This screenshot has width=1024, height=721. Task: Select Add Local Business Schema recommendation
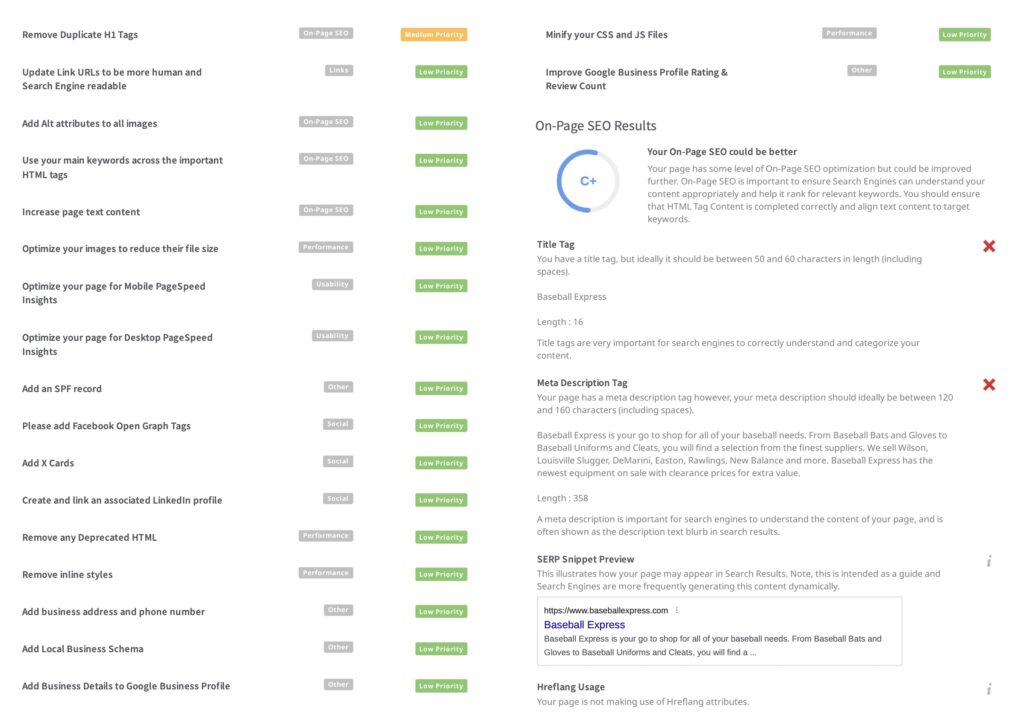[x=82, y=649]
